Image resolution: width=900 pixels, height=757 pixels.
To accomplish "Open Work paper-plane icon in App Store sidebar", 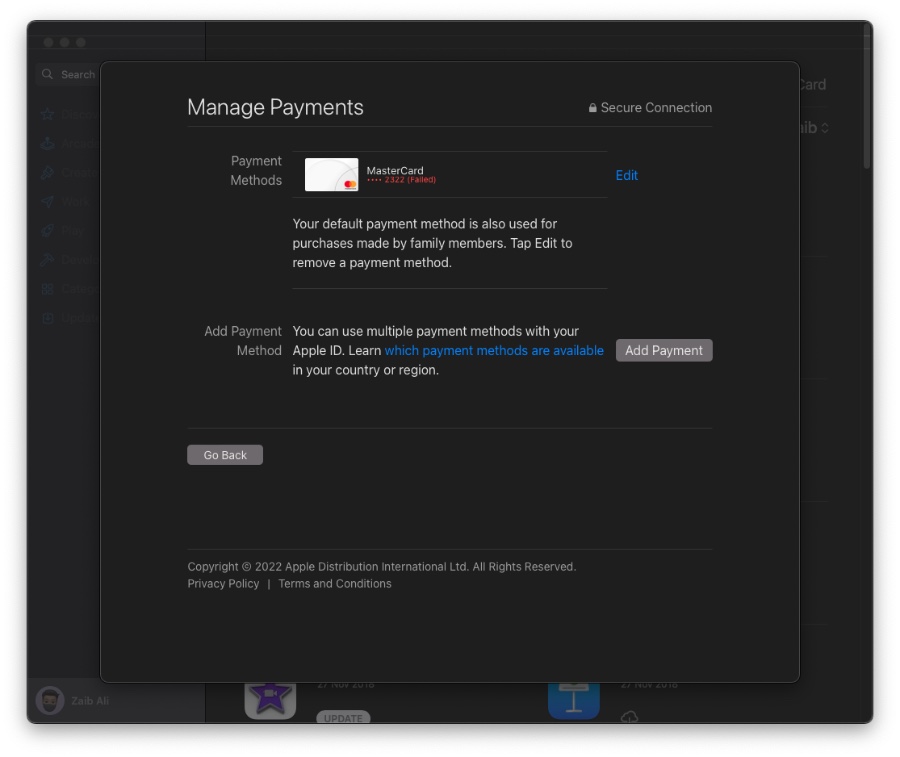I will tap(48, 201).
